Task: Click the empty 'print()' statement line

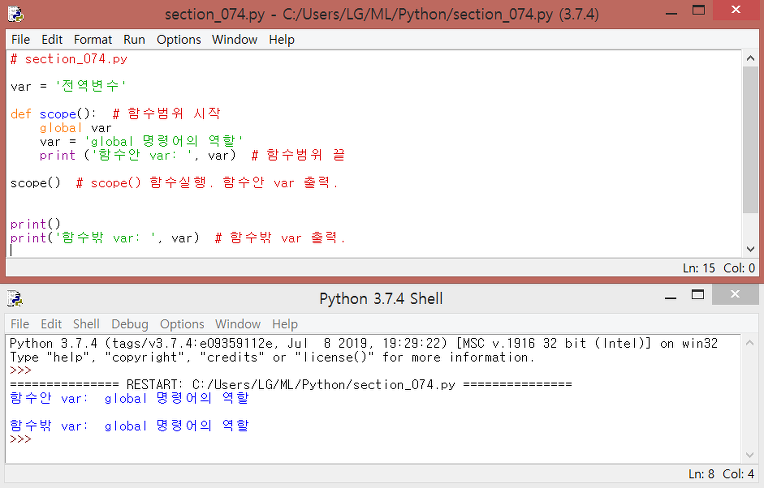Action: coord(35,224)
